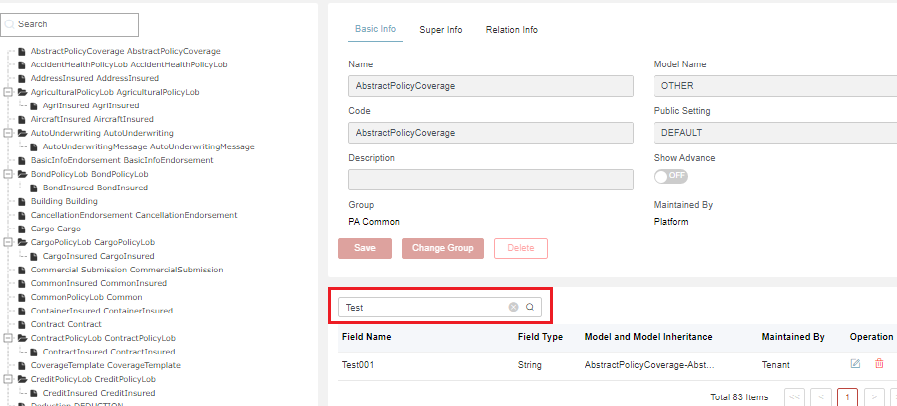Click the folder icon beside CargoPolicyLob

coord(22,242)
